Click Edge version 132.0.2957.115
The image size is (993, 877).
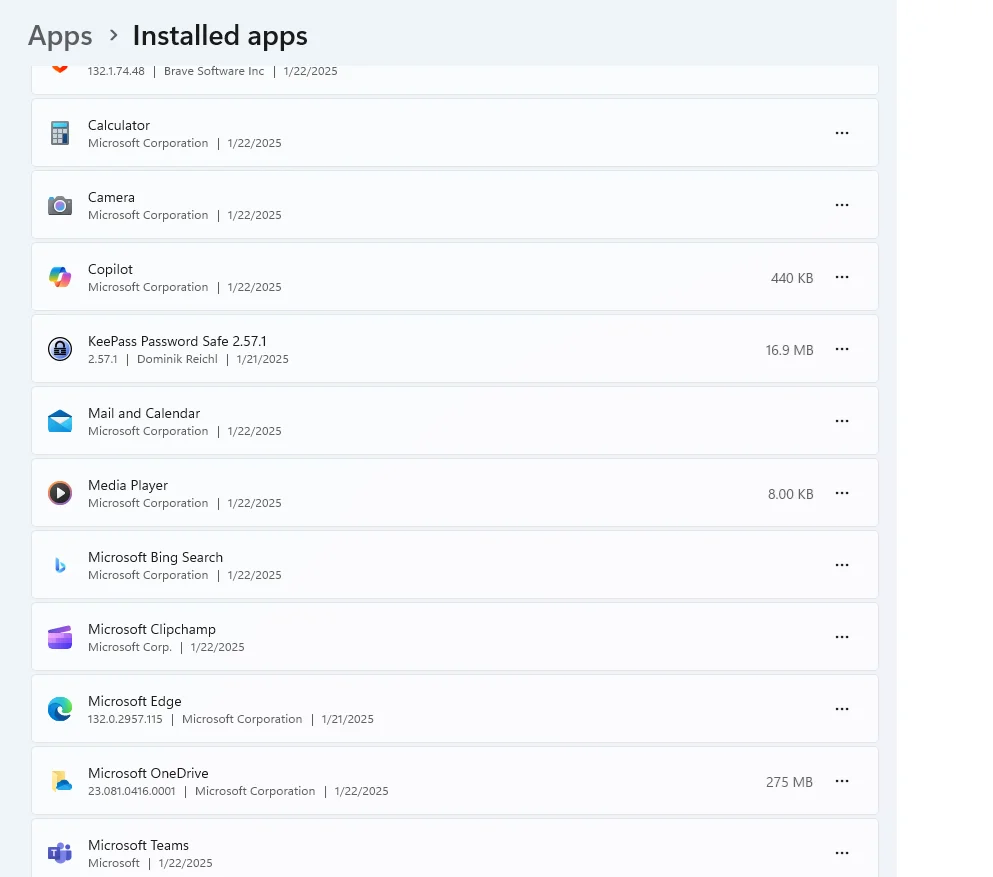(125, 719)
